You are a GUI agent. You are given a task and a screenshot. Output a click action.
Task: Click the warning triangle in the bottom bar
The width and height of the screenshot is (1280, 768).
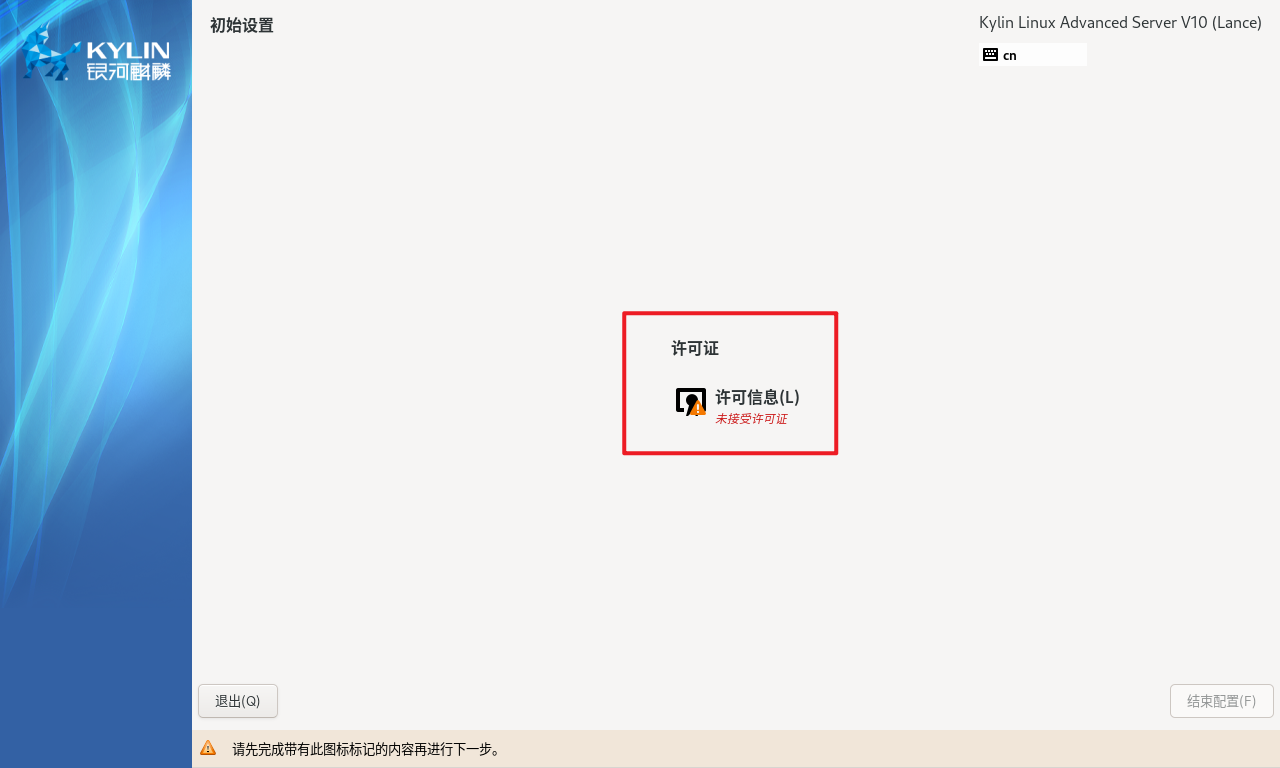coord(208,747)
